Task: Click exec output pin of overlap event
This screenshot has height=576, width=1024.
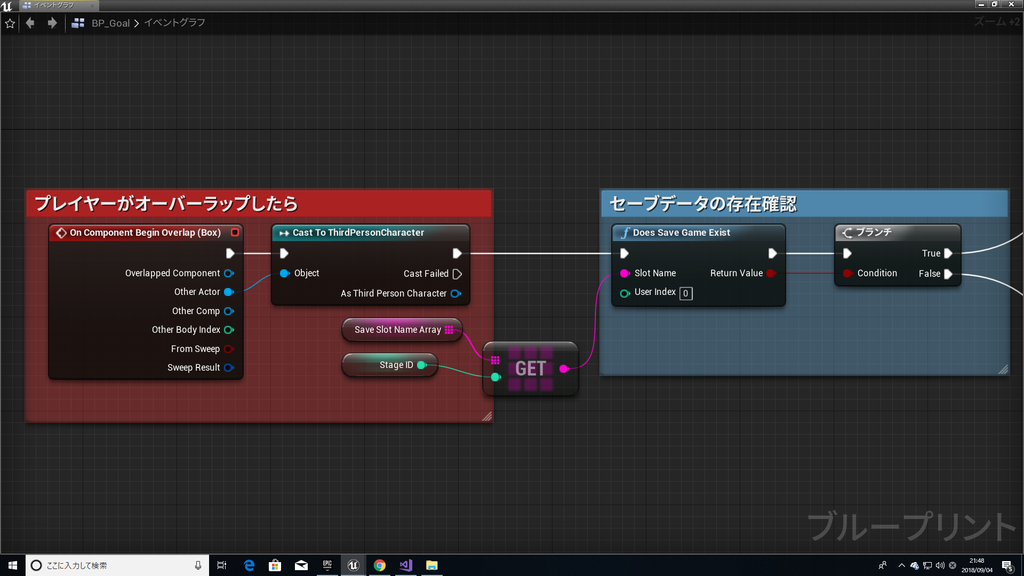Action: tap(230, 253)
